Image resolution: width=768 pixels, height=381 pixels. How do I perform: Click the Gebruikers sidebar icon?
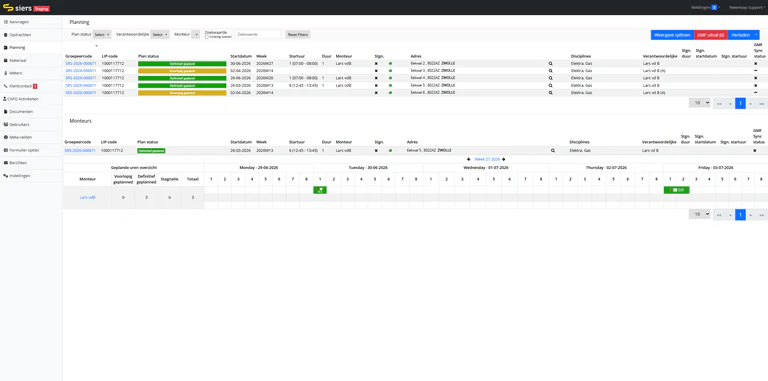(5, 124)
